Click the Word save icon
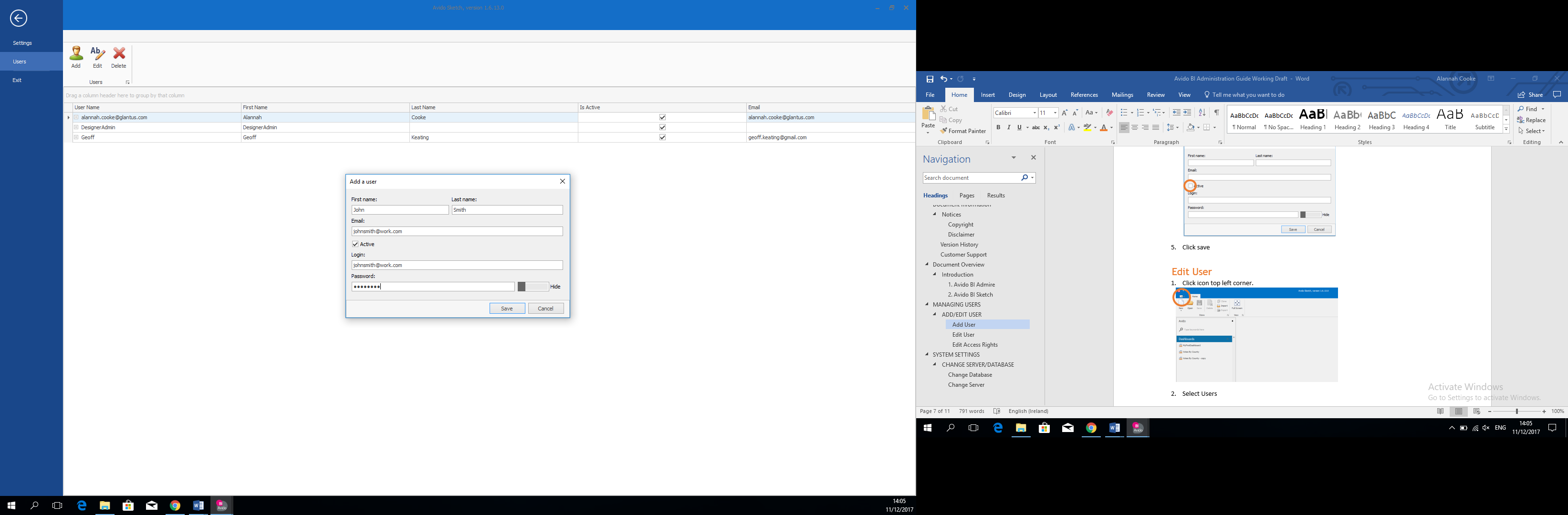1568x515 pixels. pyautogui.click(x=930, y=79)
